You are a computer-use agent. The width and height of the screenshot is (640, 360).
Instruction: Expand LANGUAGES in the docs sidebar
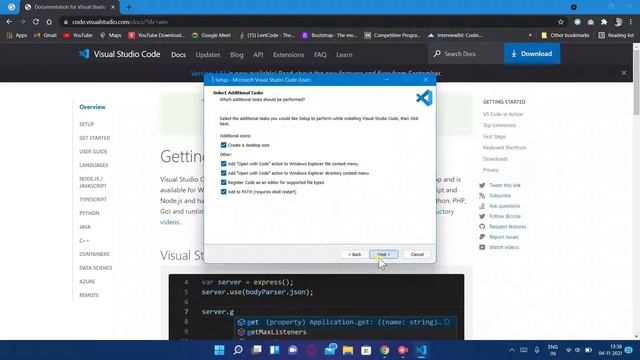point(93,165)
